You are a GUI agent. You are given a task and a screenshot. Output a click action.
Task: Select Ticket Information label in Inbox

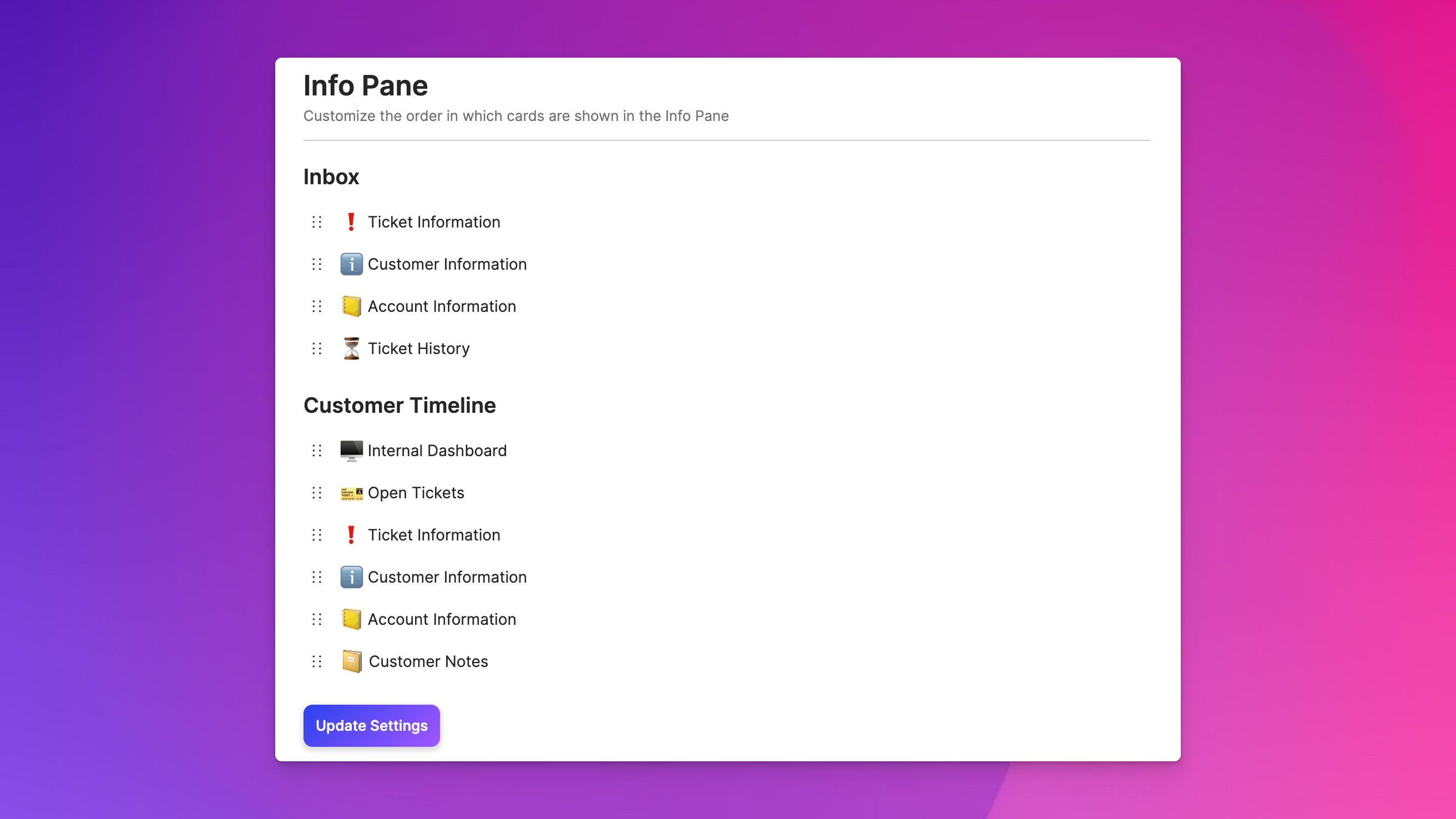click(434, 222)
